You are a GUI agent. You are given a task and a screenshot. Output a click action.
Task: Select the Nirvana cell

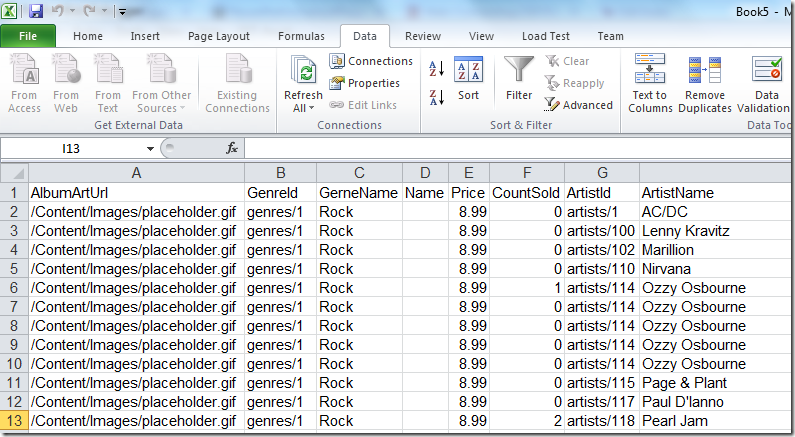tap(715, 269)
